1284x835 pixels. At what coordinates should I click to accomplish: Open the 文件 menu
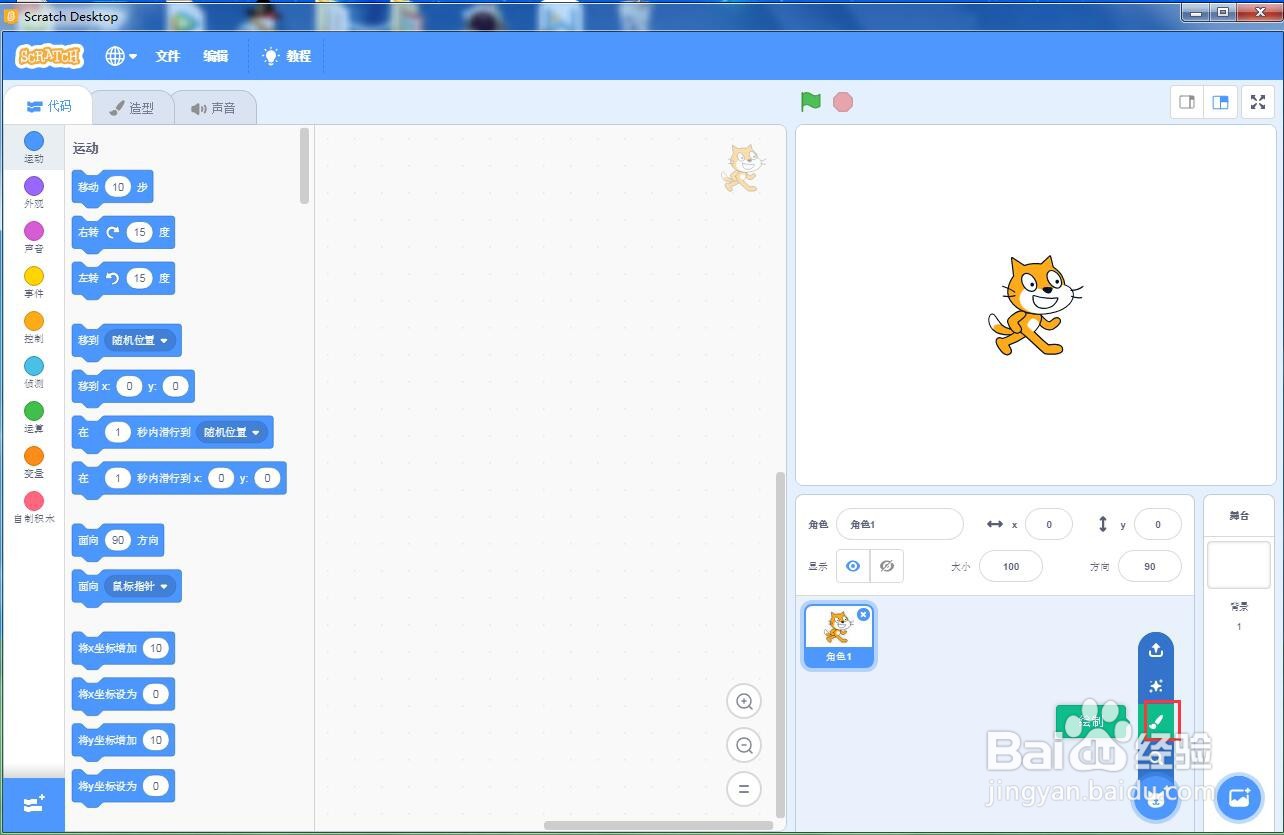pyautogui.click(x=168, y=56)
